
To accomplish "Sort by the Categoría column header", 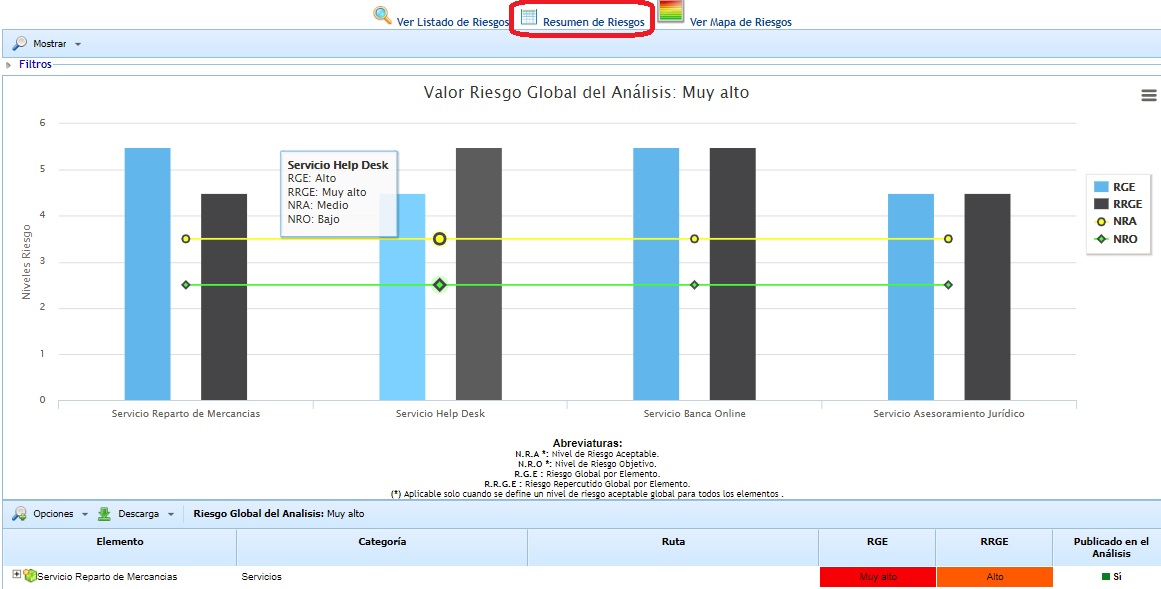I will (x=382, y=542).
